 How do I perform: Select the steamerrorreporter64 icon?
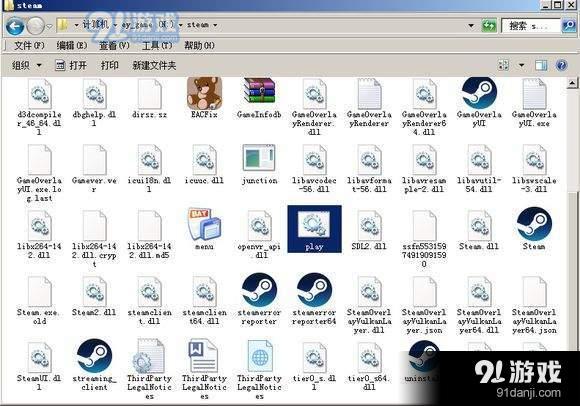click(314, 290)
